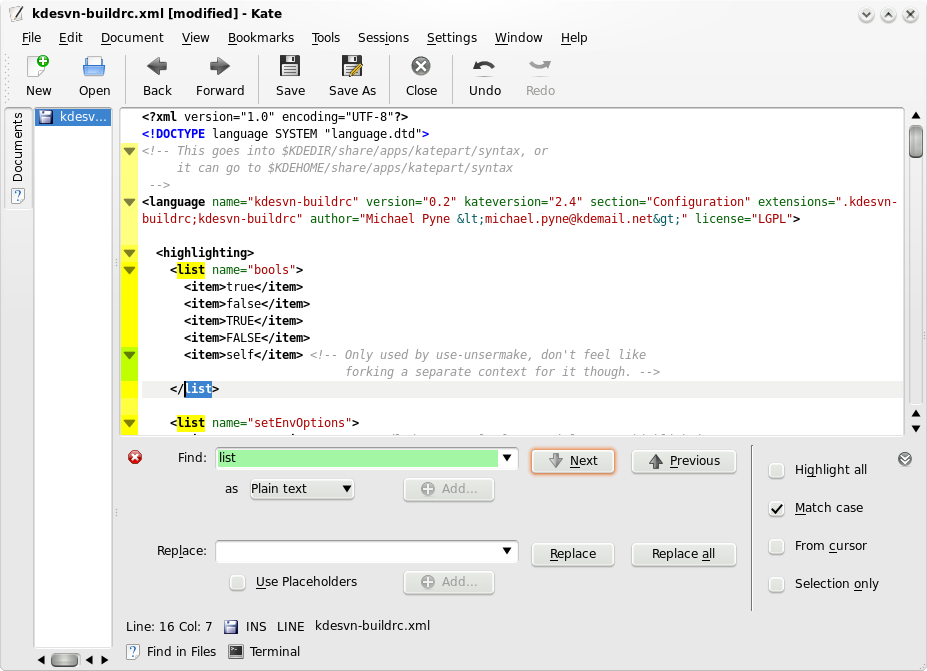Collapse the bools list fold marker

point(129,270)
